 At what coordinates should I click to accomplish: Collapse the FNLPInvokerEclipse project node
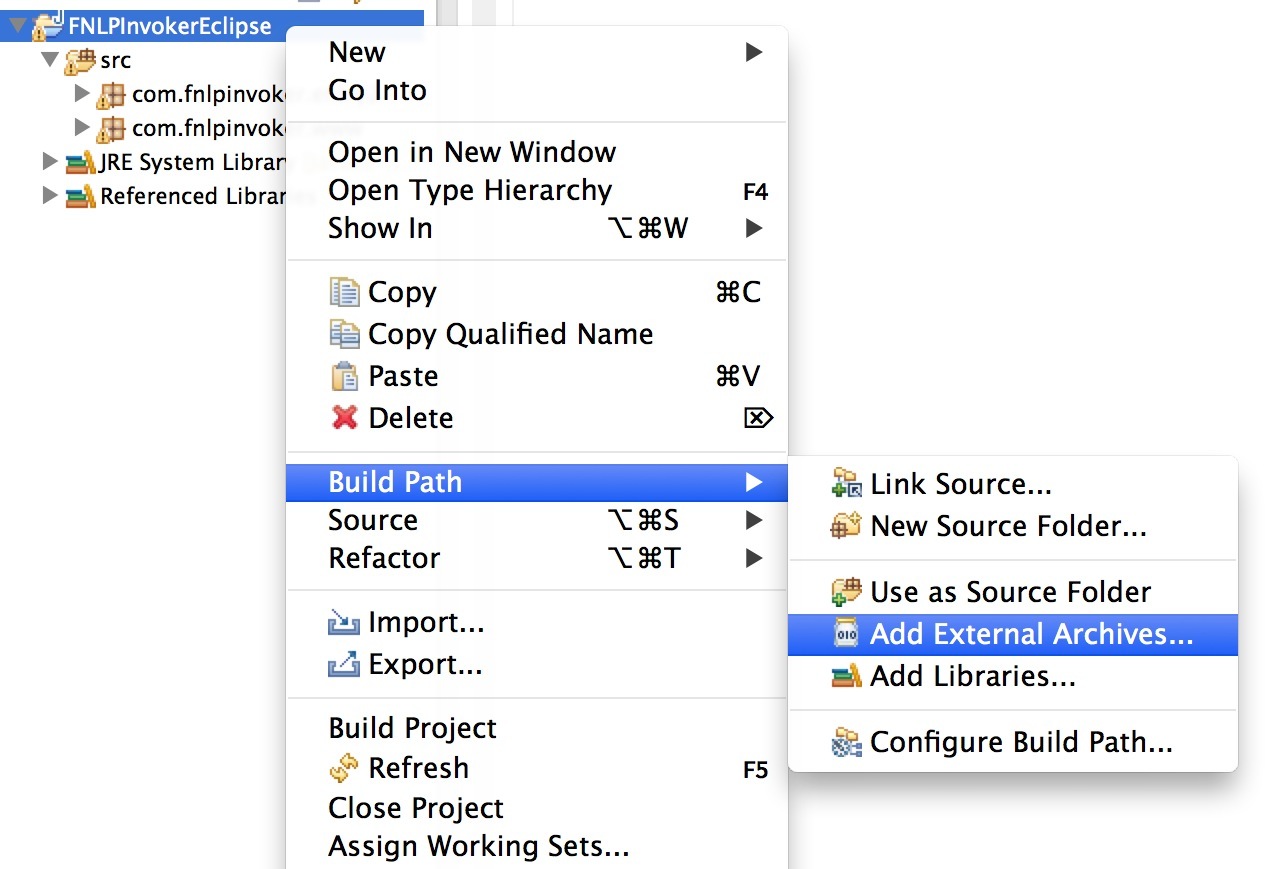point(17,24)
